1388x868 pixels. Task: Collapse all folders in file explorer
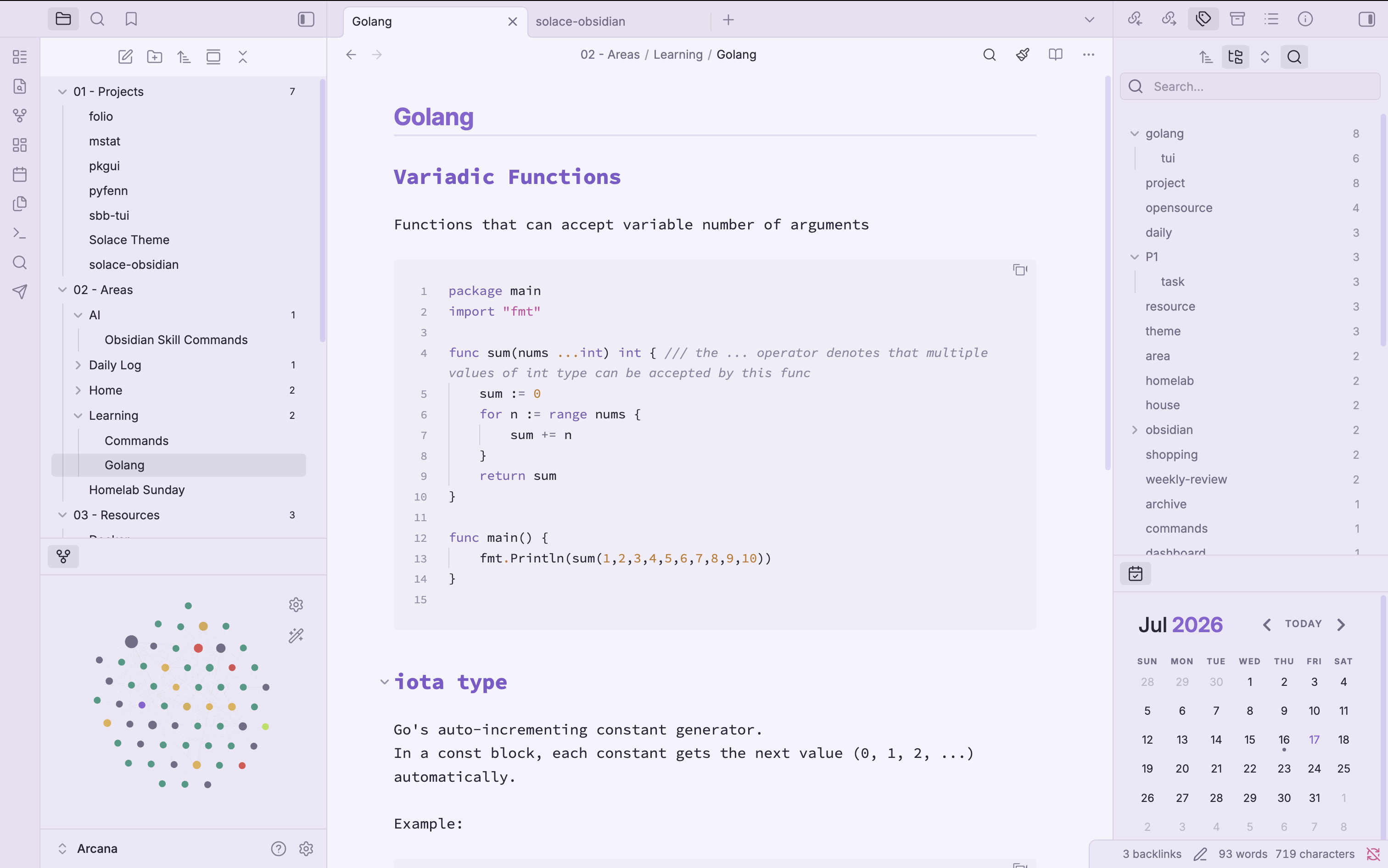[242, 57]
